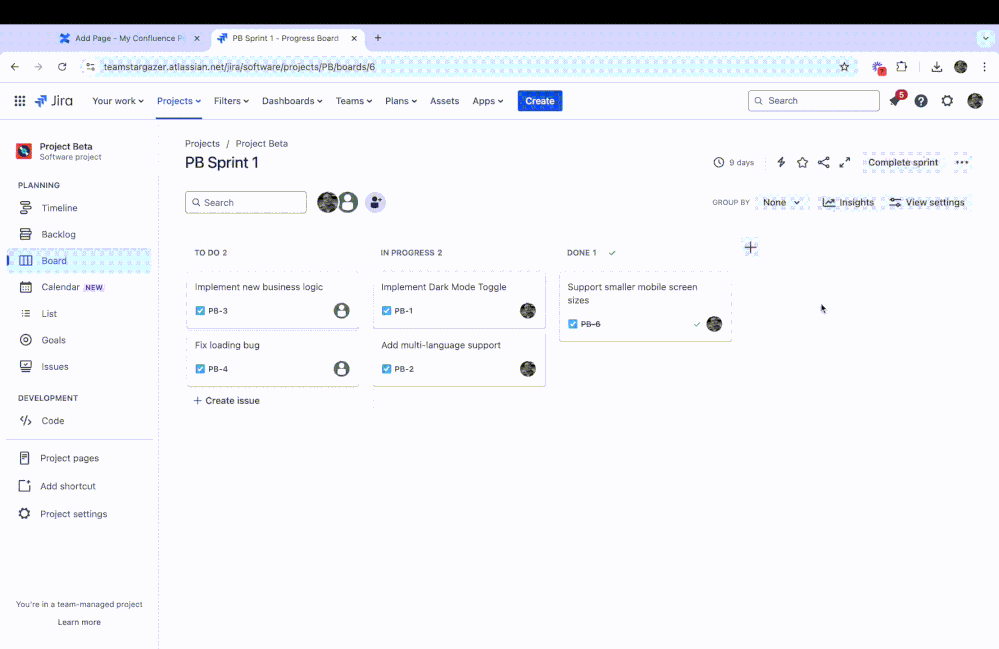
Task: Go to Timeline in sidebar
Action: coord(79,208)
